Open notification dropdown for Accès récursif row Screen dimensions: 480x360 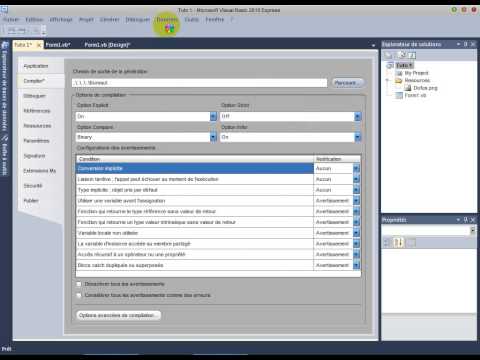356,255
